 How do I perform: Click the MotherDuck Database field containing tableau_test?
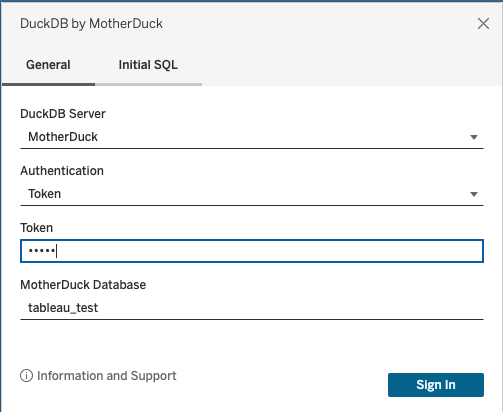coord(252,308)
